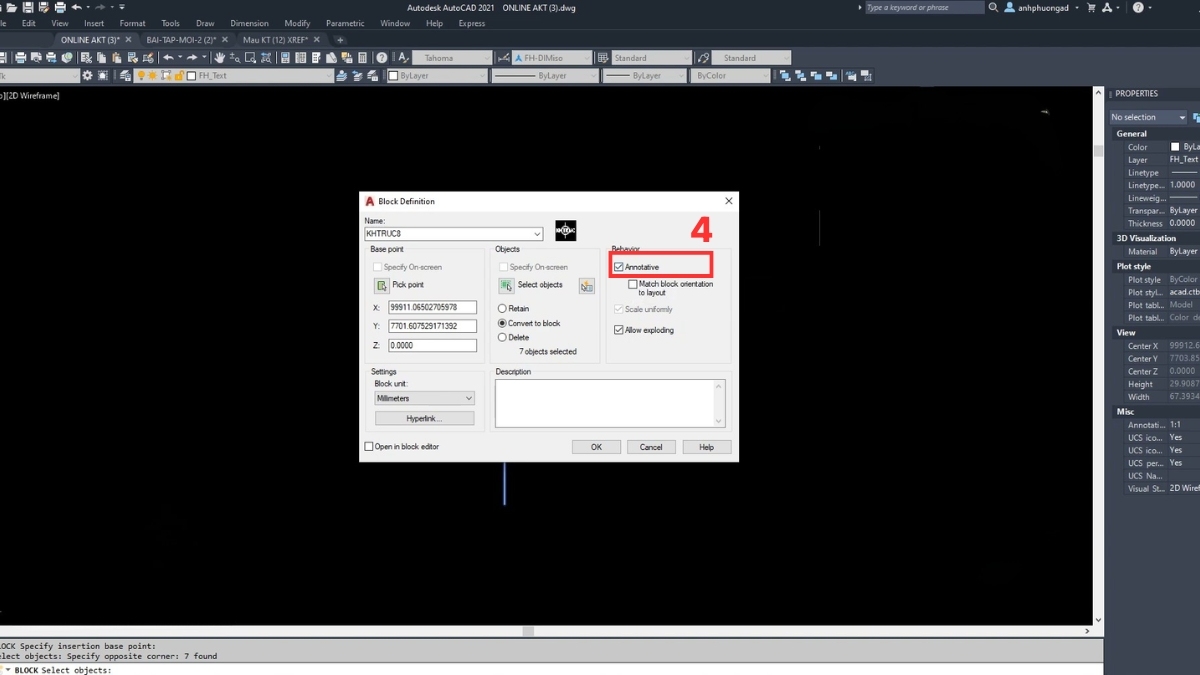Open the block Name dropdown
1200x675 pixels.
coord(537,234)
